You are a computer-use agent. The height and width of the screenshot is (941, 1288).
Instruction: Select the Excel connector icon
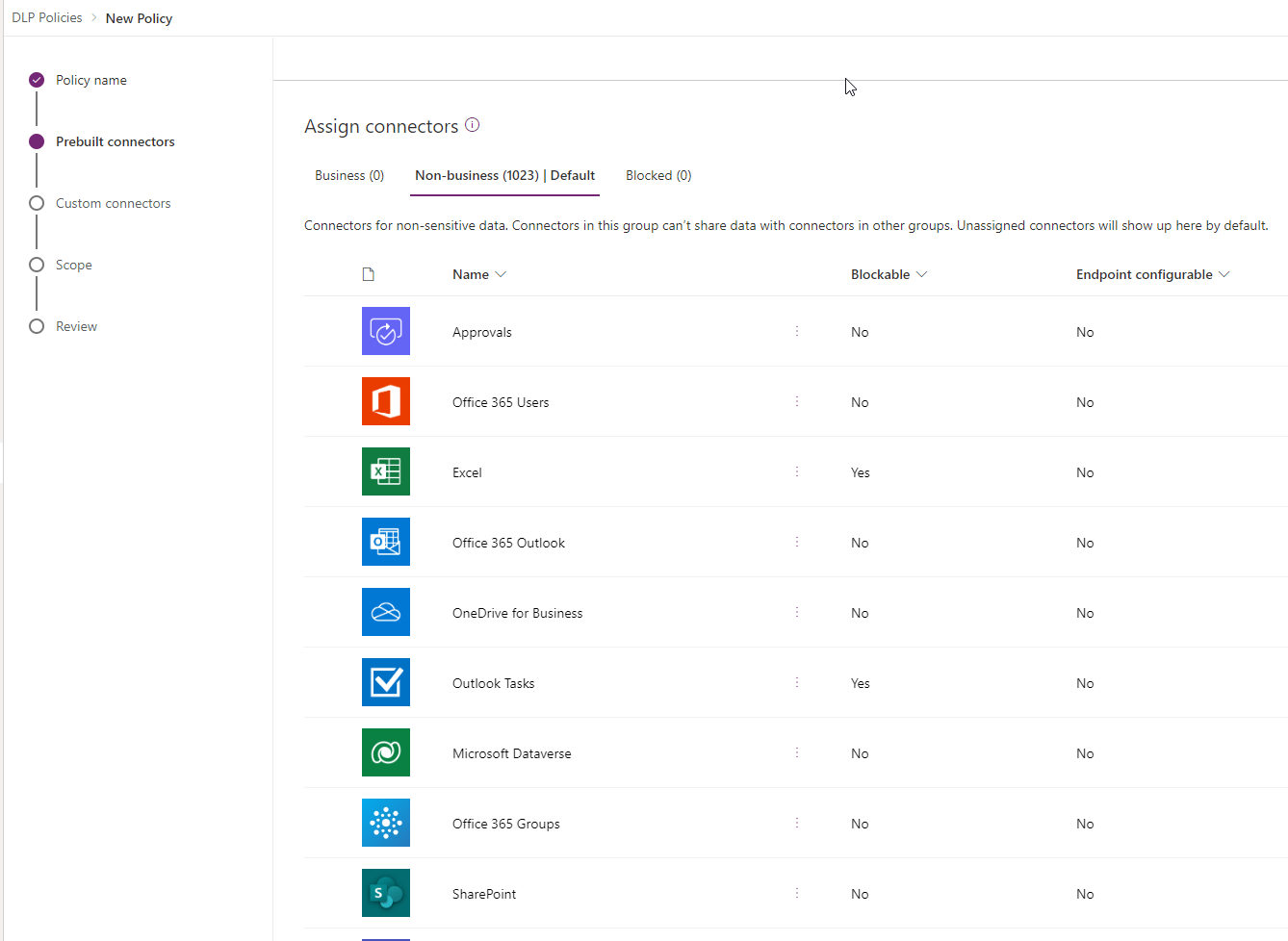(386, 471)
